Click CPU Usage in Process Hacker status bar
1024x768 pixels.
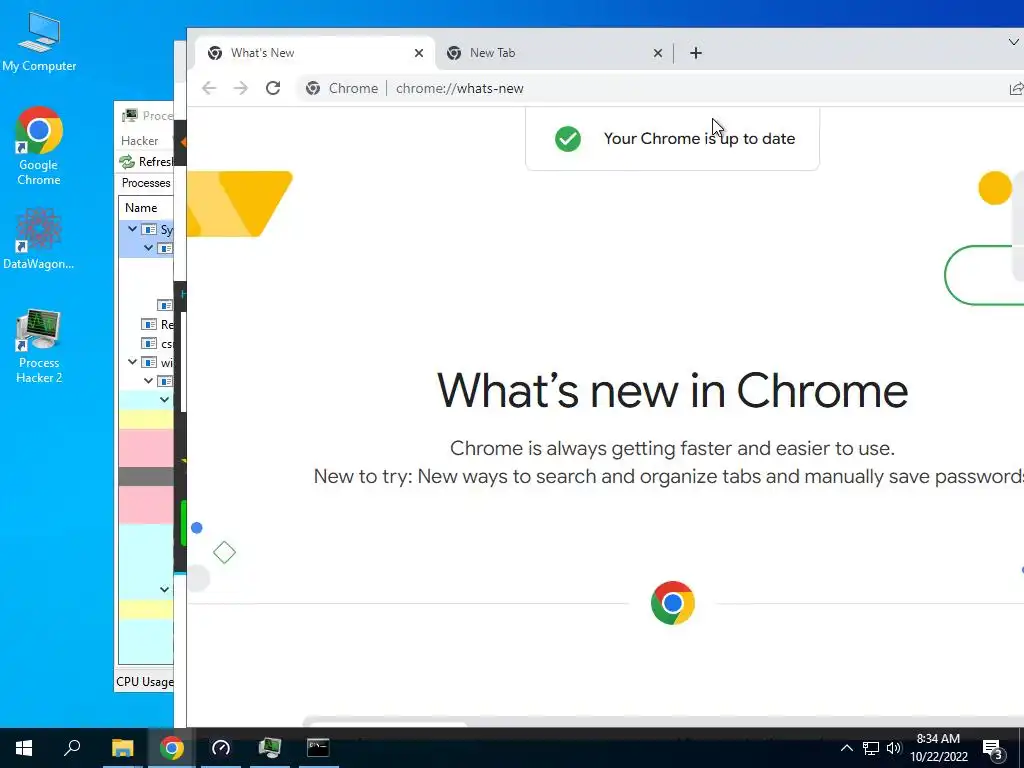[144, 682]
